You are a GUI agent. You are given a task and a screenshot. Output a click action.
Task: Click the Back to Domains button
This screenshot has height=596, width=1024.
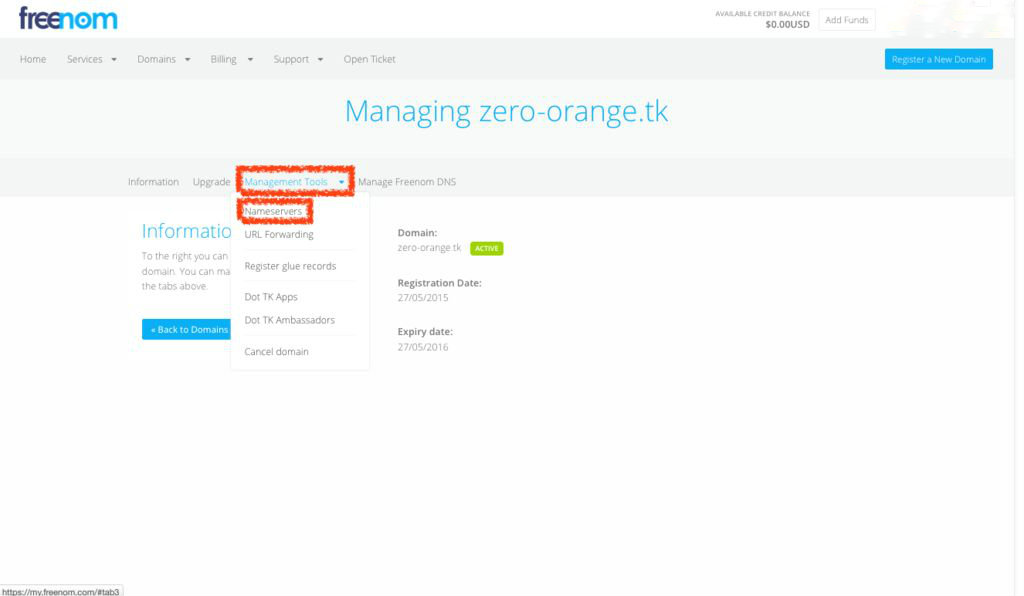(x=187, y=329)
